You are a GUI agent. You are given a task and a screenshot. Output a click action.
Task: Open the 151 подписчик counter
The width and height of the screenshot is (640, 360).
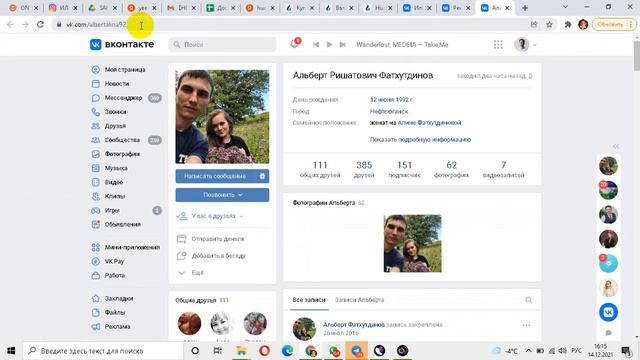[404, 169]
